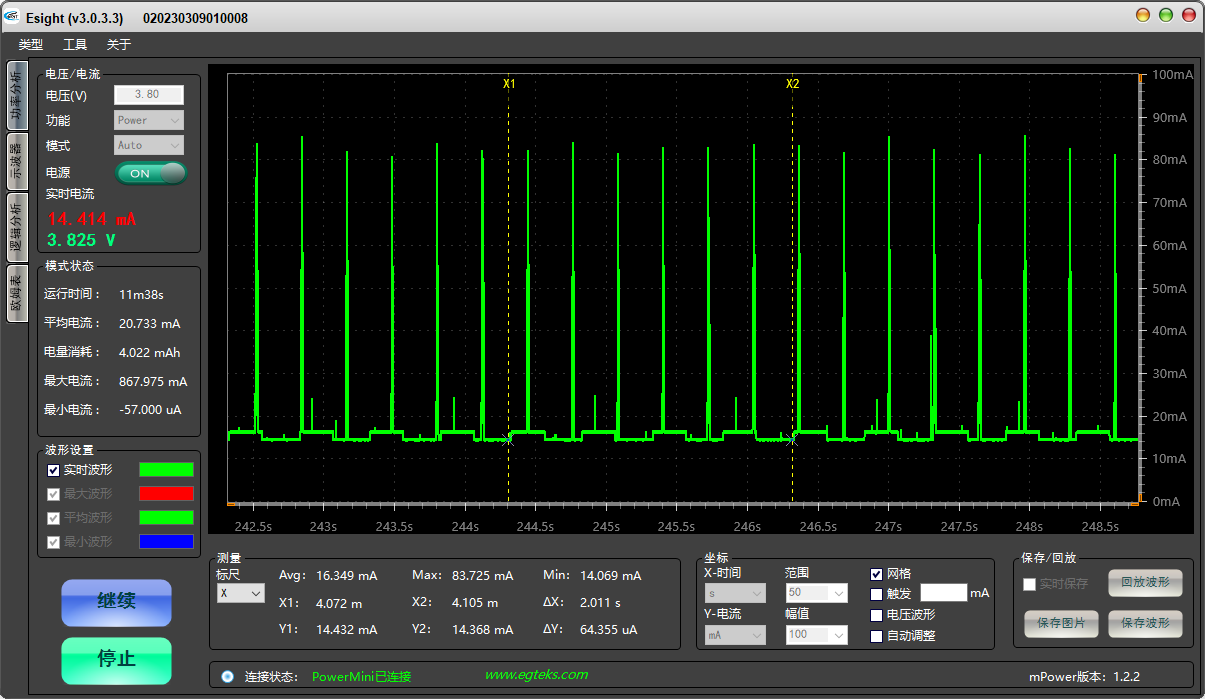The width and height of the screenshot is (1205, 699).
Task: Open the www.egteks.com link
Action: click(x=536, y=675)
